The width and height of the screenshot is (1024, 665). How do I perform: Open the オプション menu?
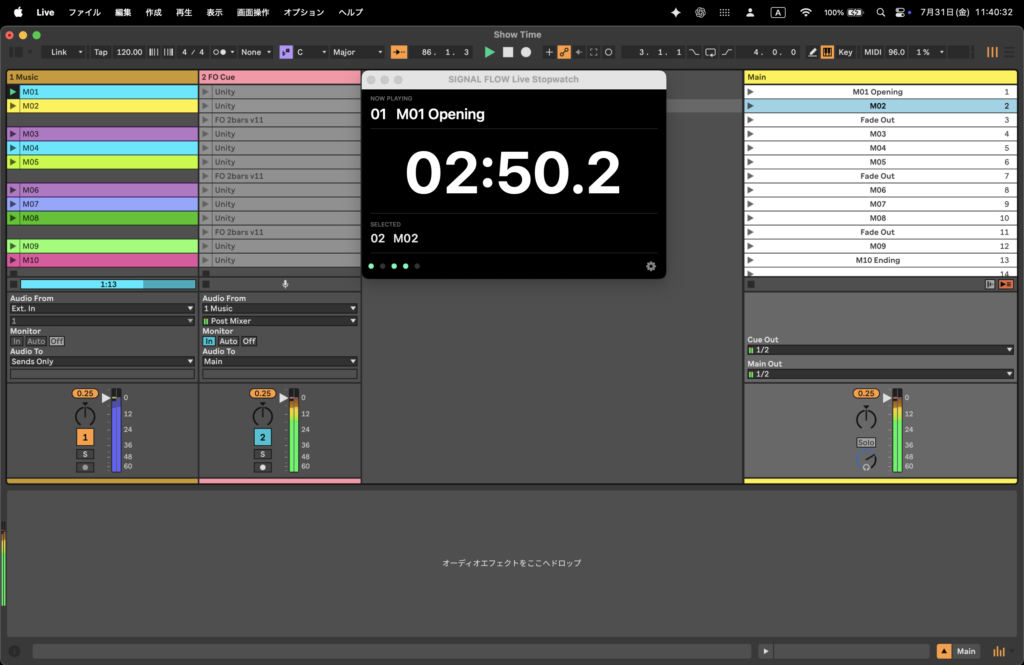(304, 12)
